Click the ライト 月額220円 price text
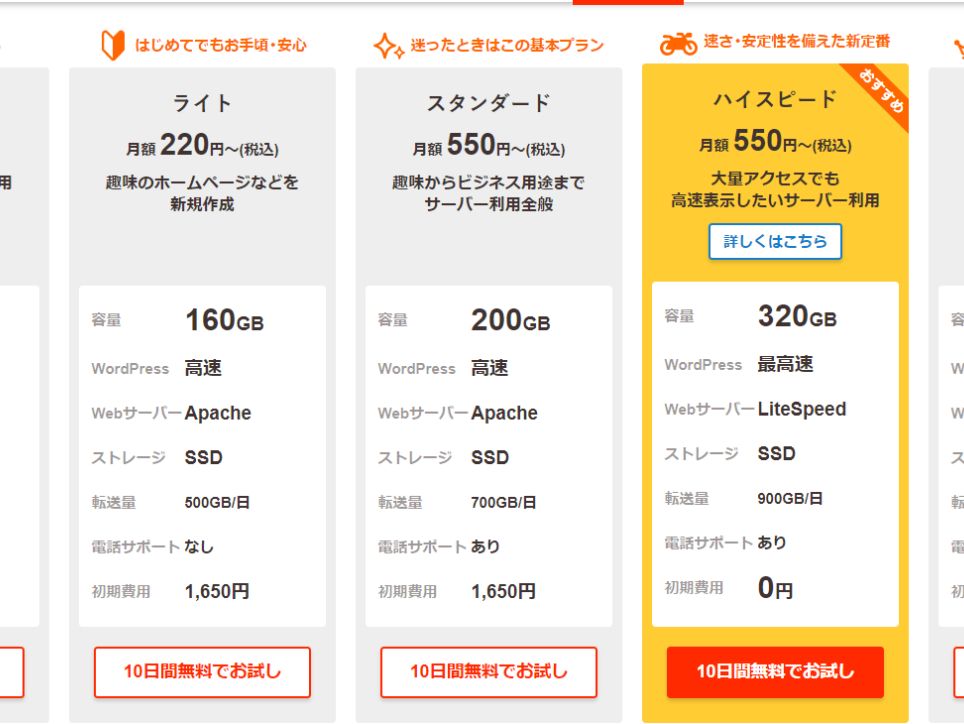 point(202,146)
